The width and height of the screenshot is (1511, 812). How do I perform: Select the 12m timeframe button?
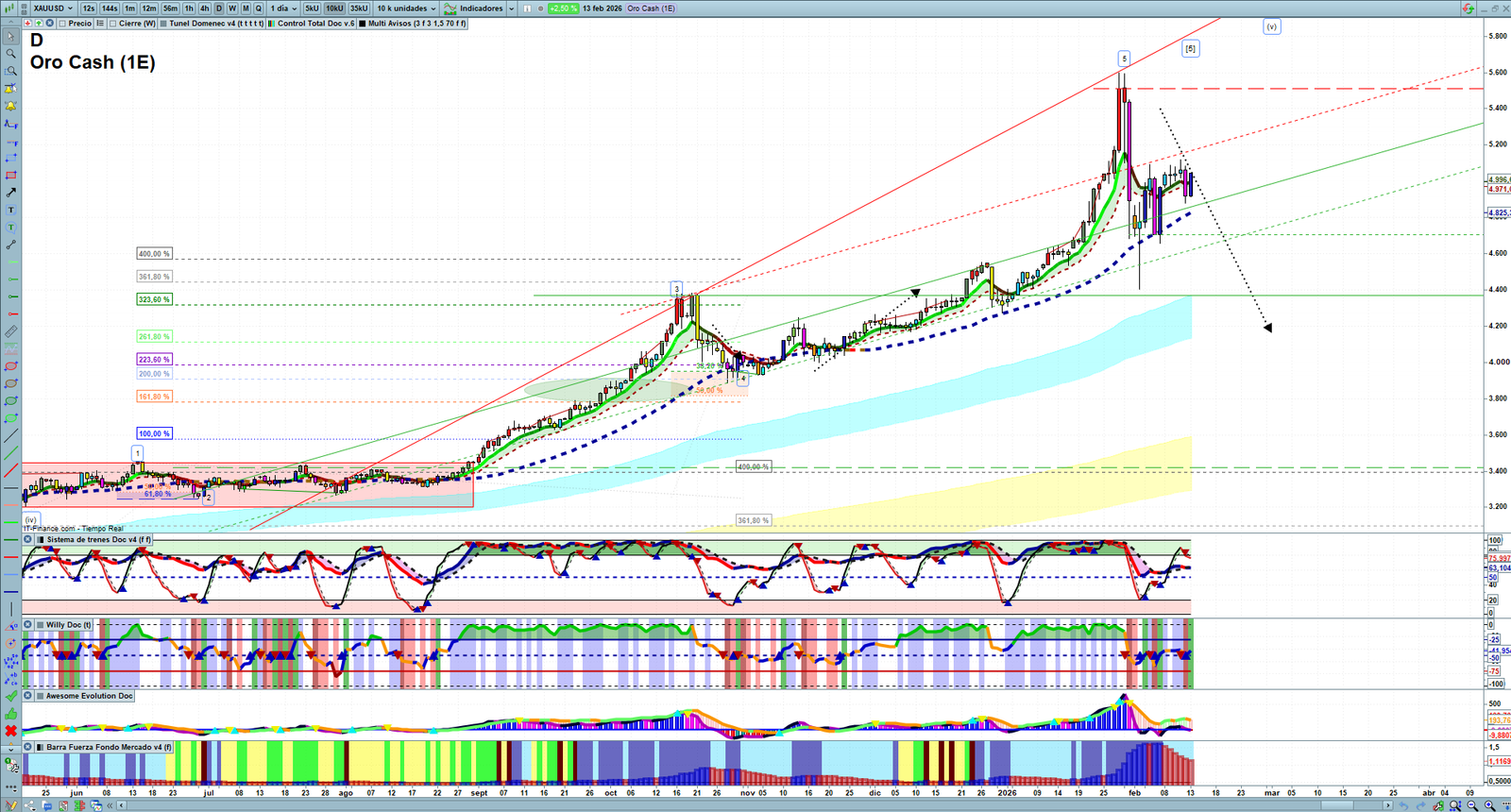tap(149, 8)
